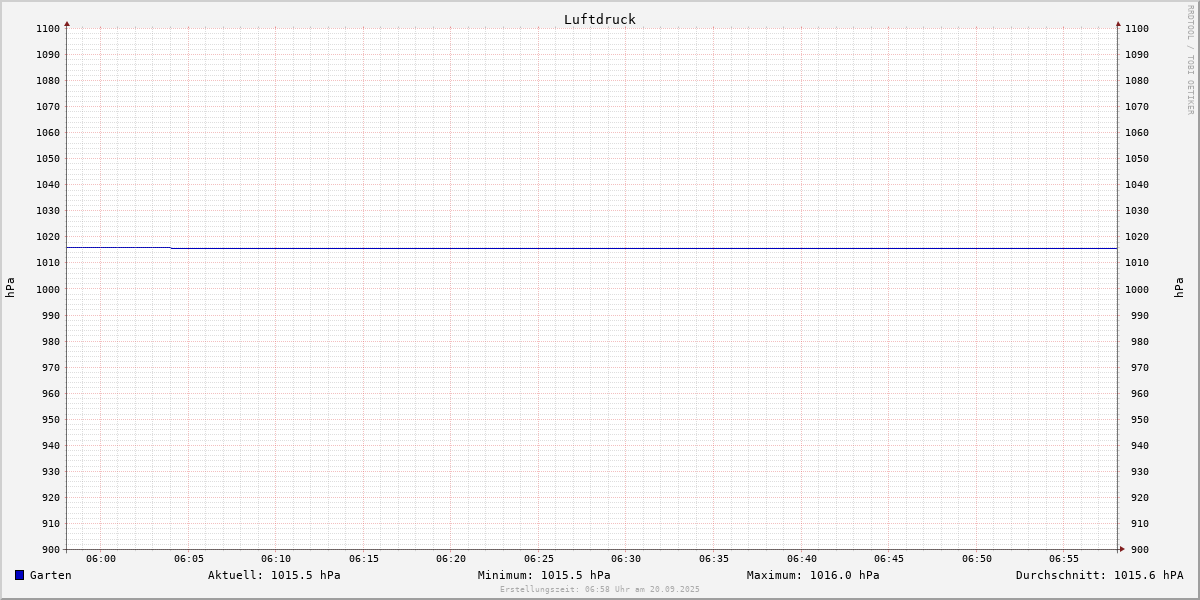1200x600 pixels.
Task: Click the Maximum: 1016.0 hPa value
Action: point(813,575)
